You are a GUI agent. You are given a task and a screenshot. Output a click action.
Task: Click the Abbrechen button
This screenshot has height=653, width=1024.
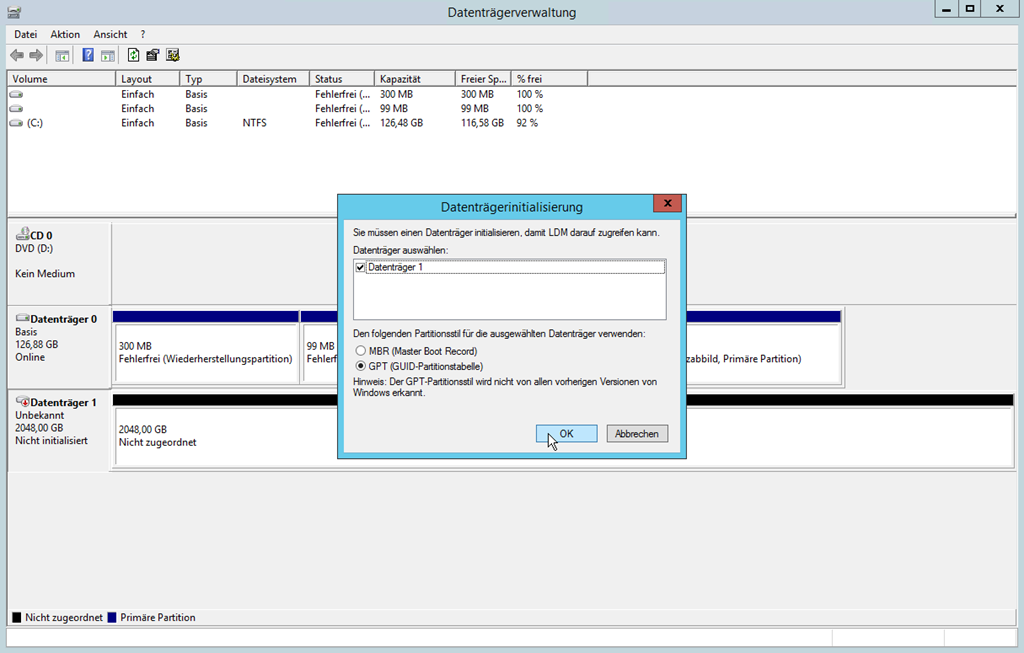point(637,434)
